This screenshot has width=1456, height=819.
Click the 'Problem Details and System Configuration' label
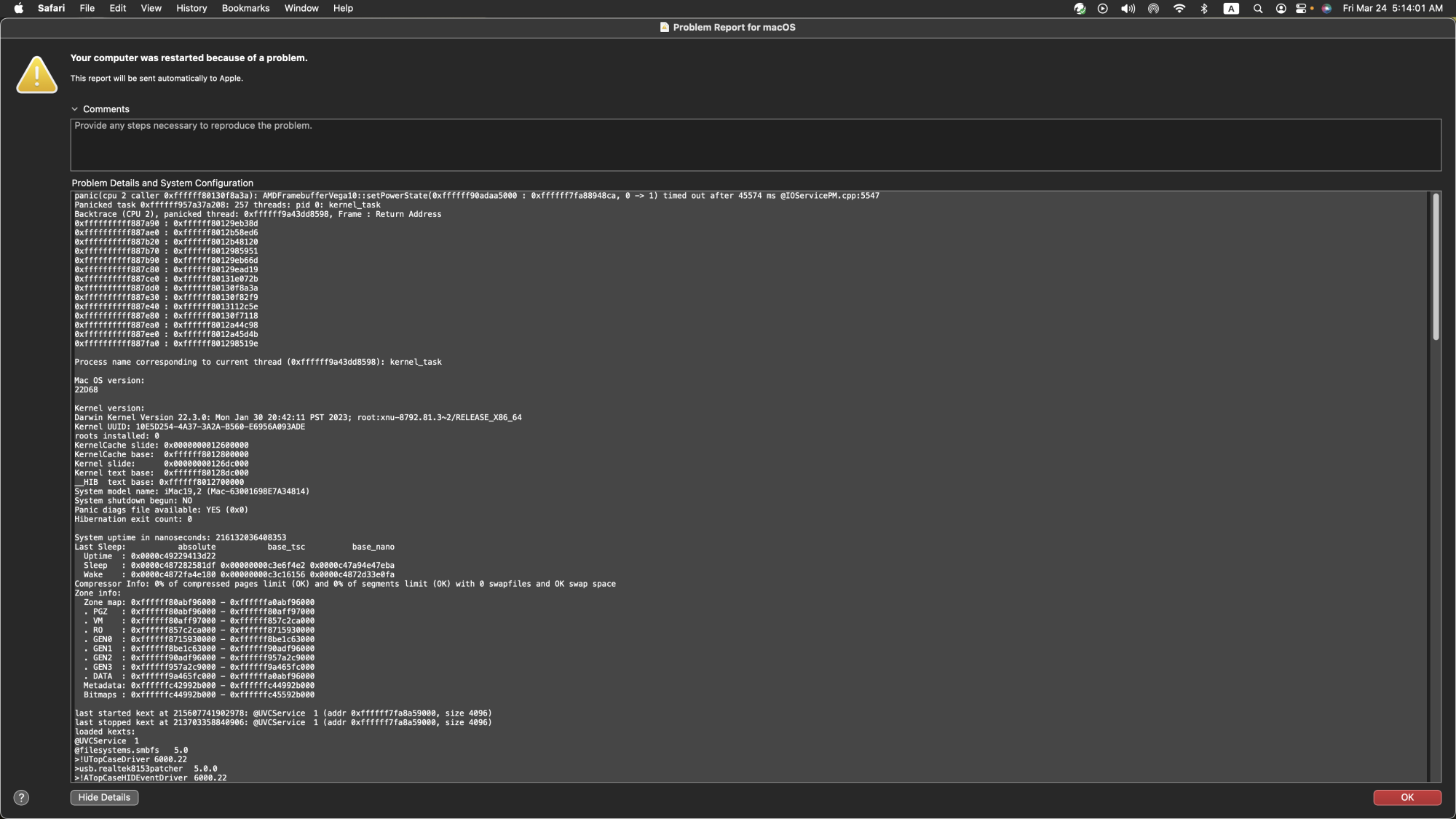tap(162, 183)
